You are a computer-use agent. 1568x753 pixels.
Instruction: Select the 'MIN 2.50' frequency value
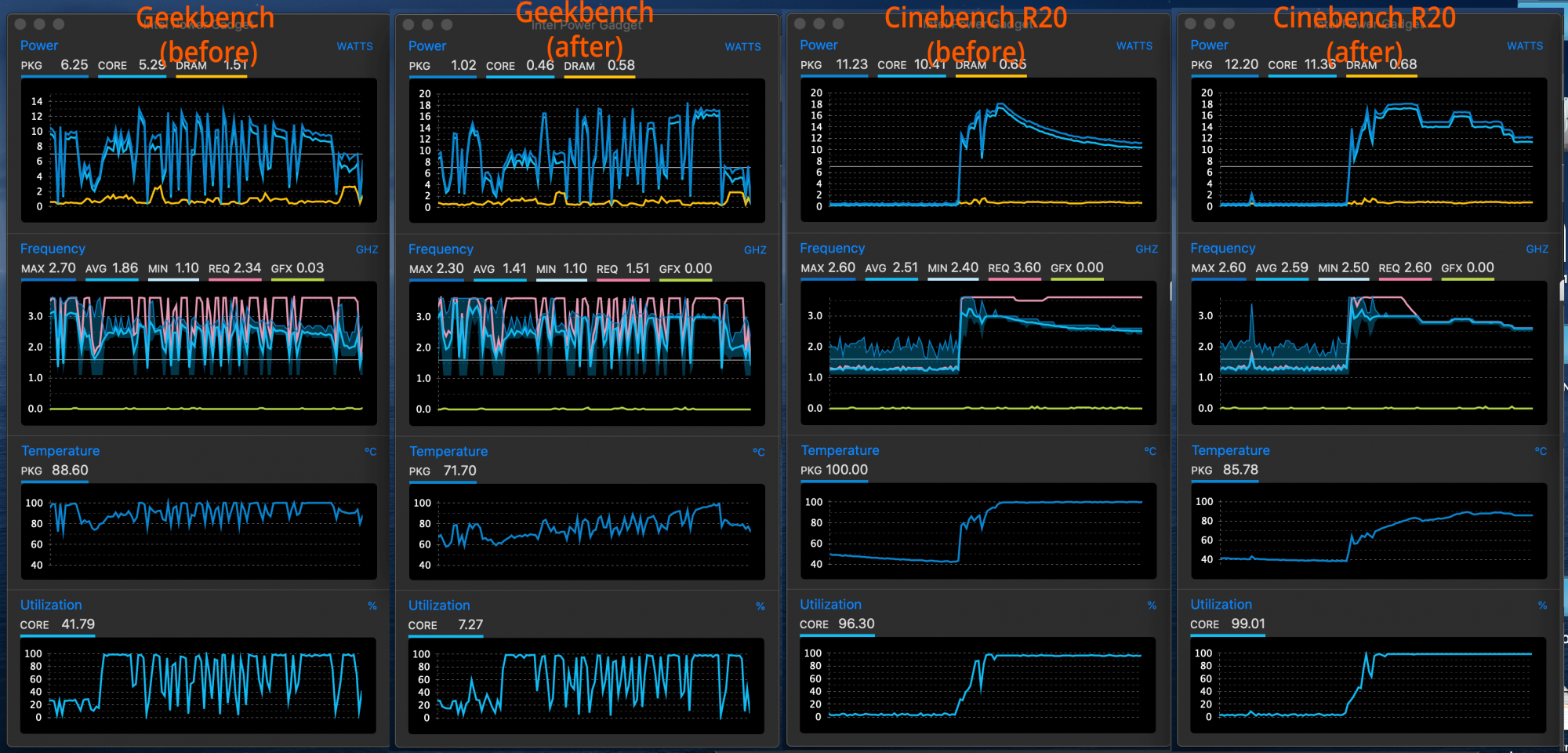(1343, 268)
